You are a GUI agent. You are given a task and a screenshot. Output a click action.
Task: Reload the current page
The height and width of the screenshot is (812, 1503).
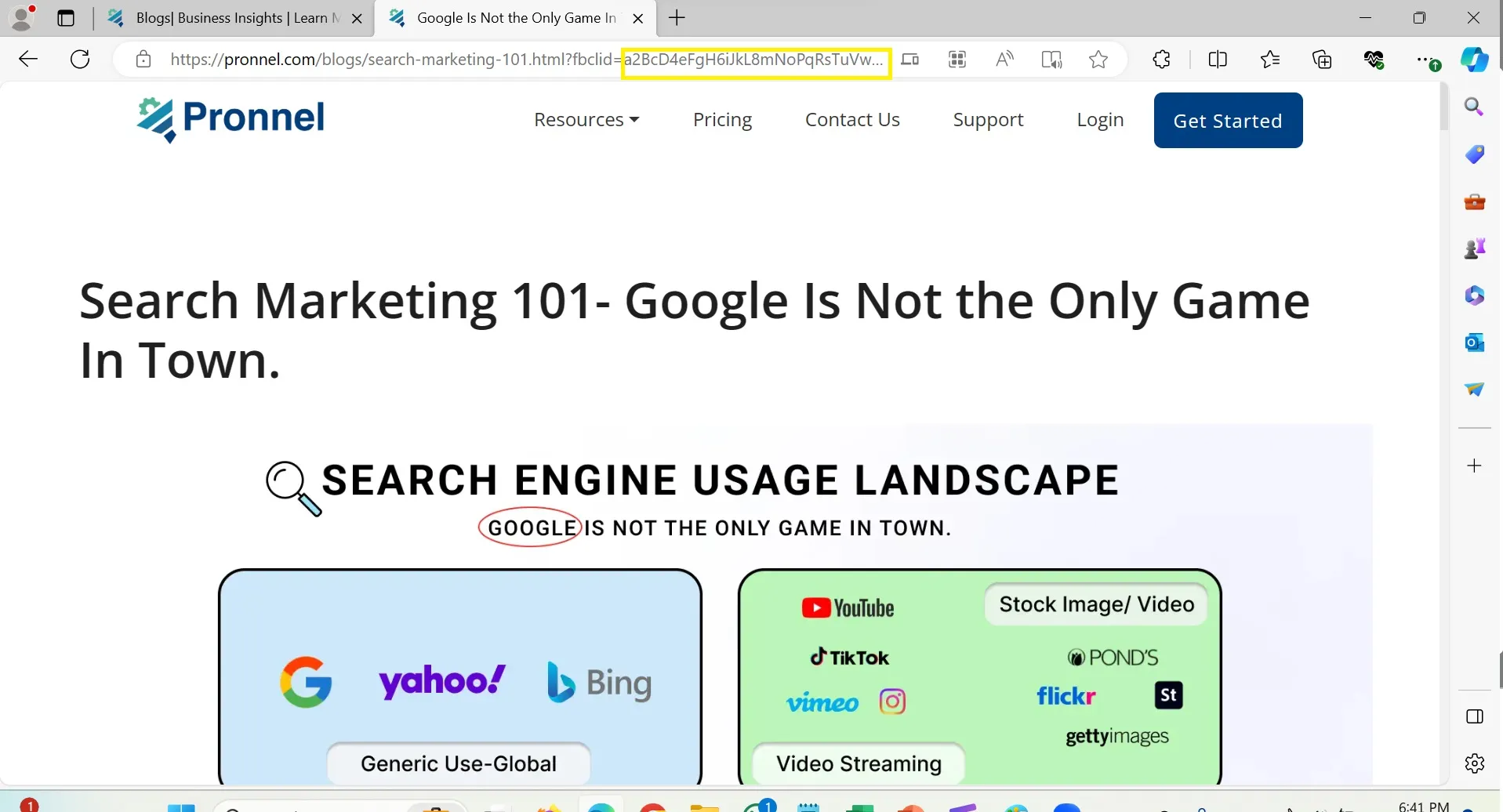80,59
